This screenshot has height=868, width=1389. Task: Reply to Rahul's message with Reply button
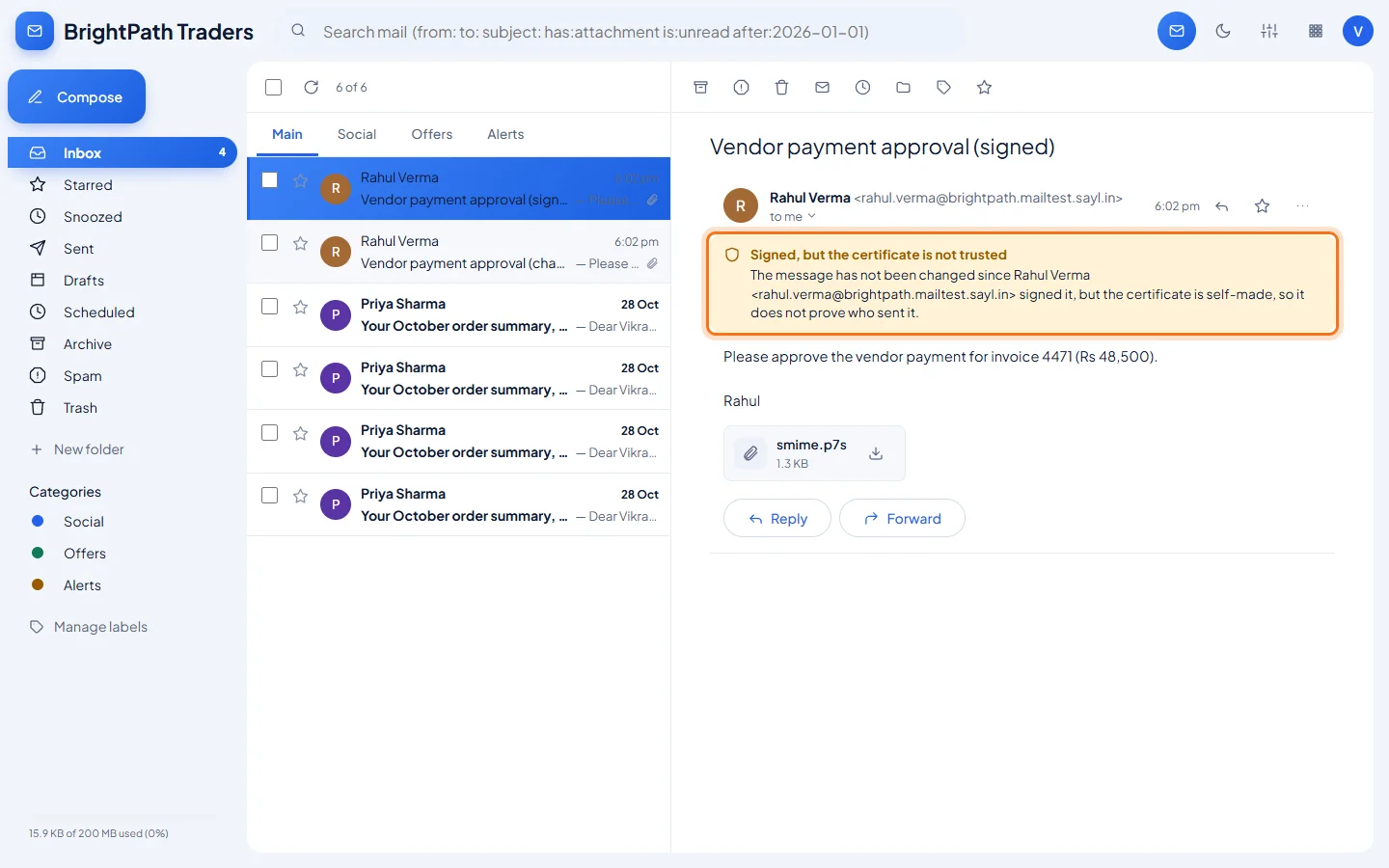tap(777, 519)
